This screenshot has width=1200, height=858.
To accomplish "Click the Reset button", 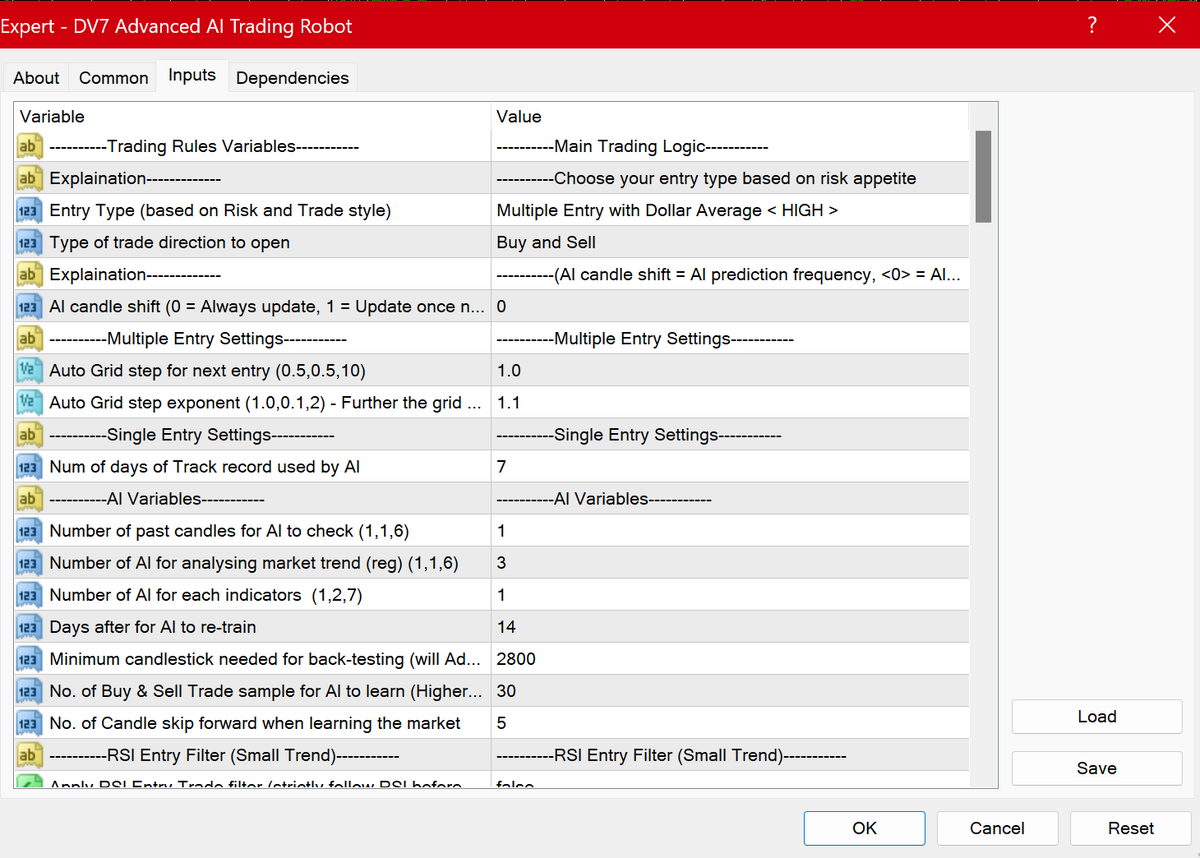I will click(1130, 828).
